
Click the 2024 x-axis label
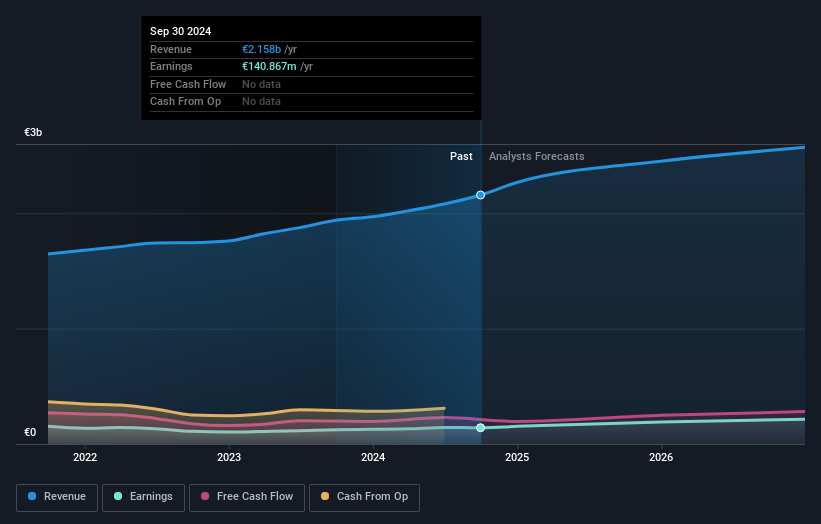click(373, 457)
